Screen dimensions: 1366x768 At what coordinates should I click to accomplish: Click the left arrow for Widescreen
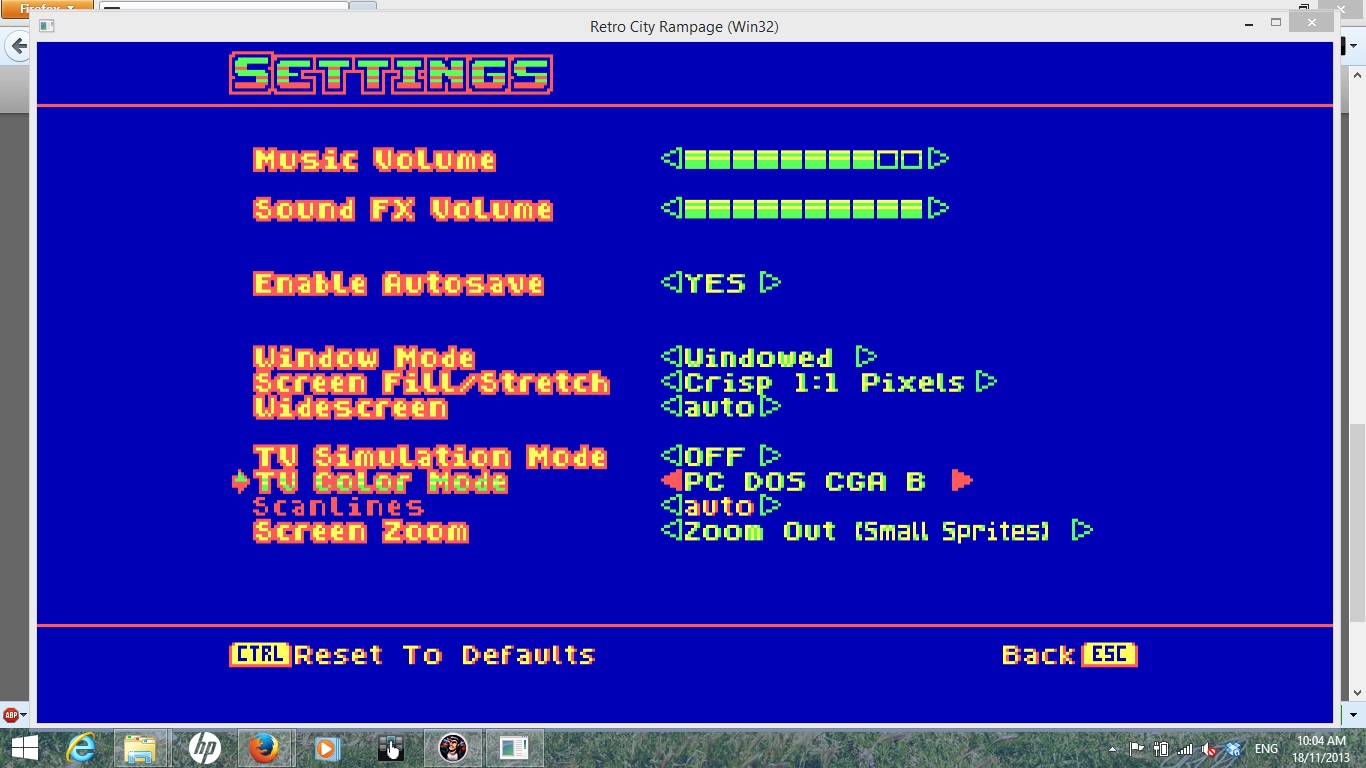pos(671,407)
